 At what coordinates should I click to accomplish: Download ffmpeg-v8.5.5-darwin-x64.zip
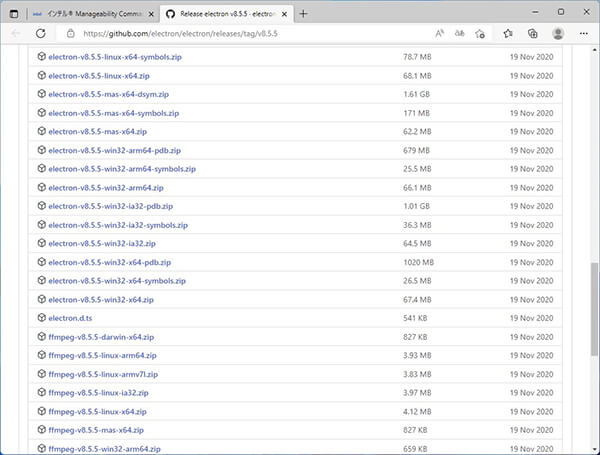click(101, 337)
